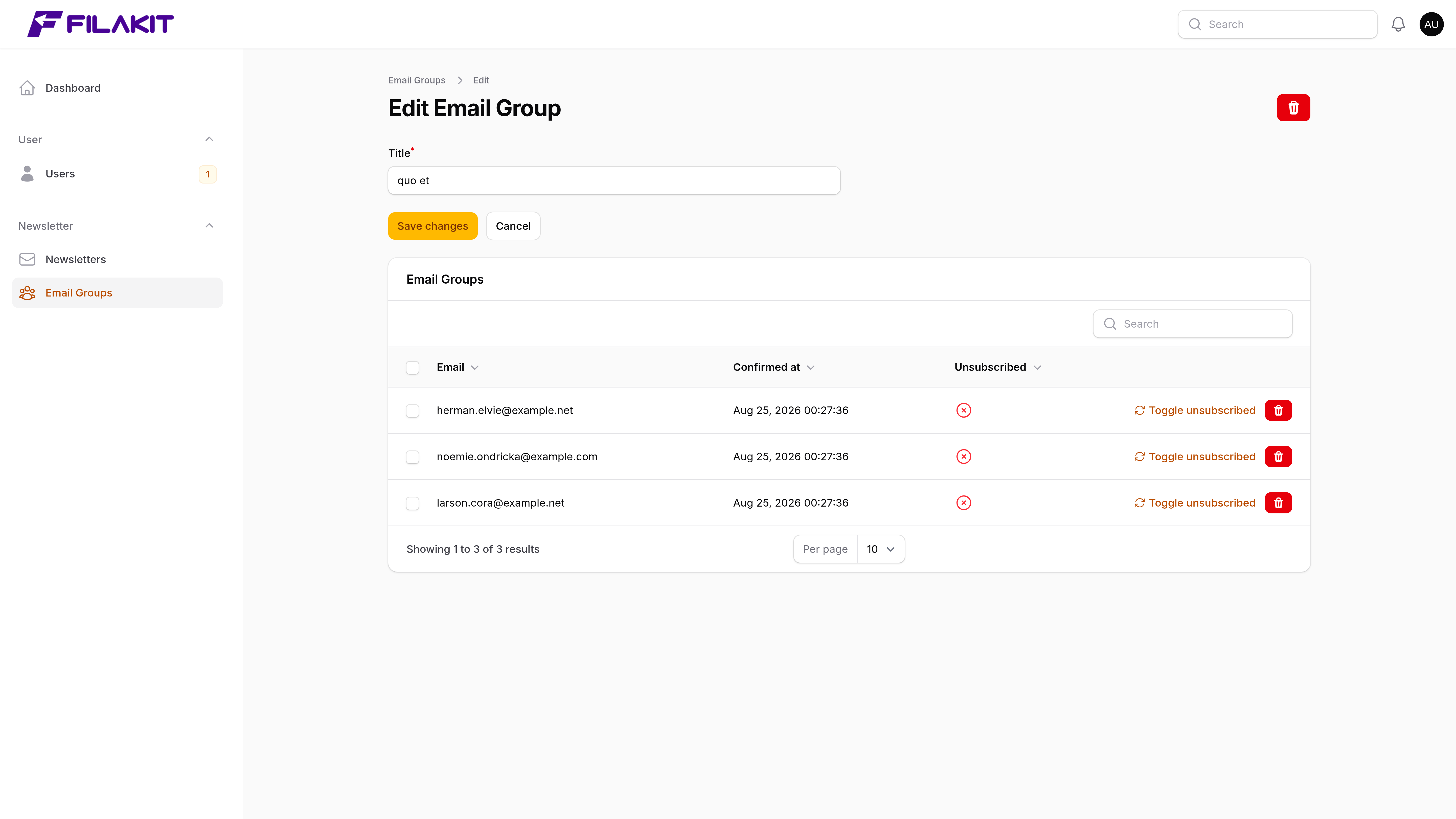
Task: Click confirmed date in herman.elvie row
Action: click(791, 410)
